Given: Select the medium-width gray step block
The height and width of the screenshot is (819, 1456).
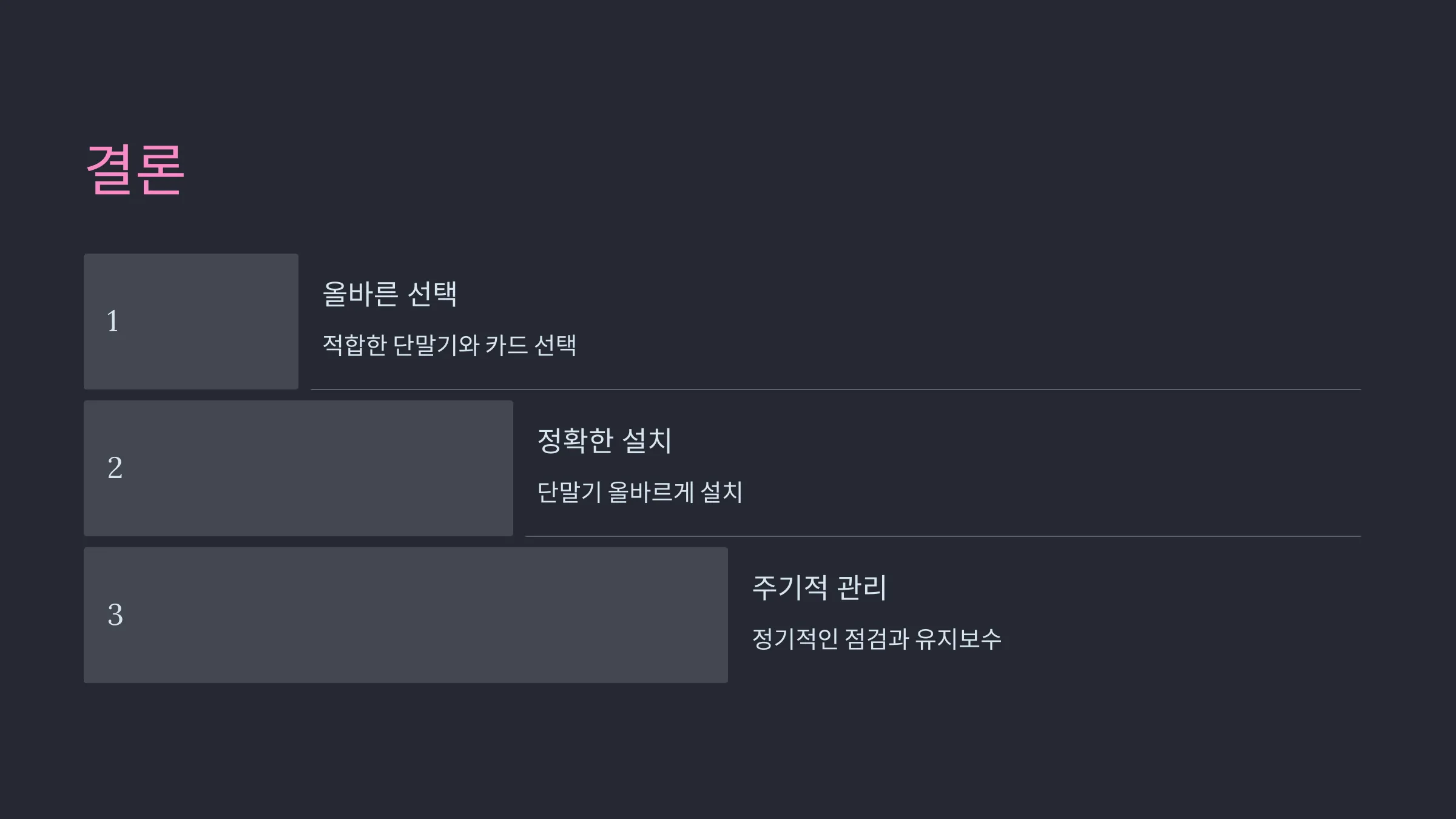Looking at the screenshot, I should coord(298,468).
